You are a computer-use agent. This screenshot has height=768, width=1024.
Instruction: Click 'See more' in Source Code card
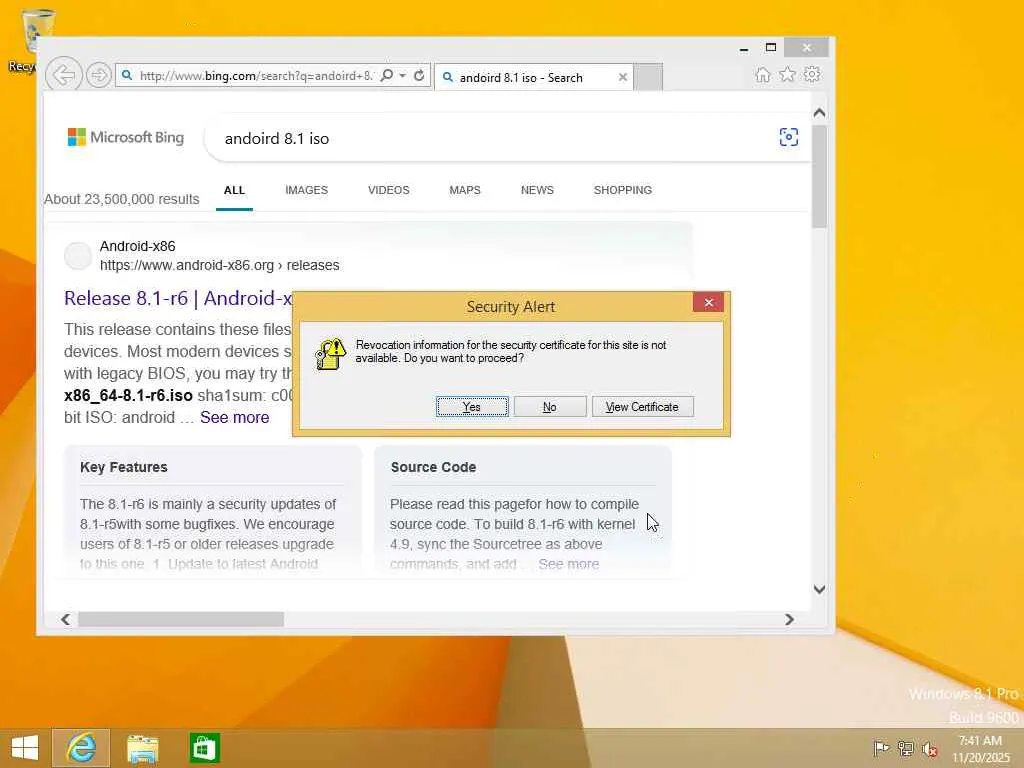(569, 564)
